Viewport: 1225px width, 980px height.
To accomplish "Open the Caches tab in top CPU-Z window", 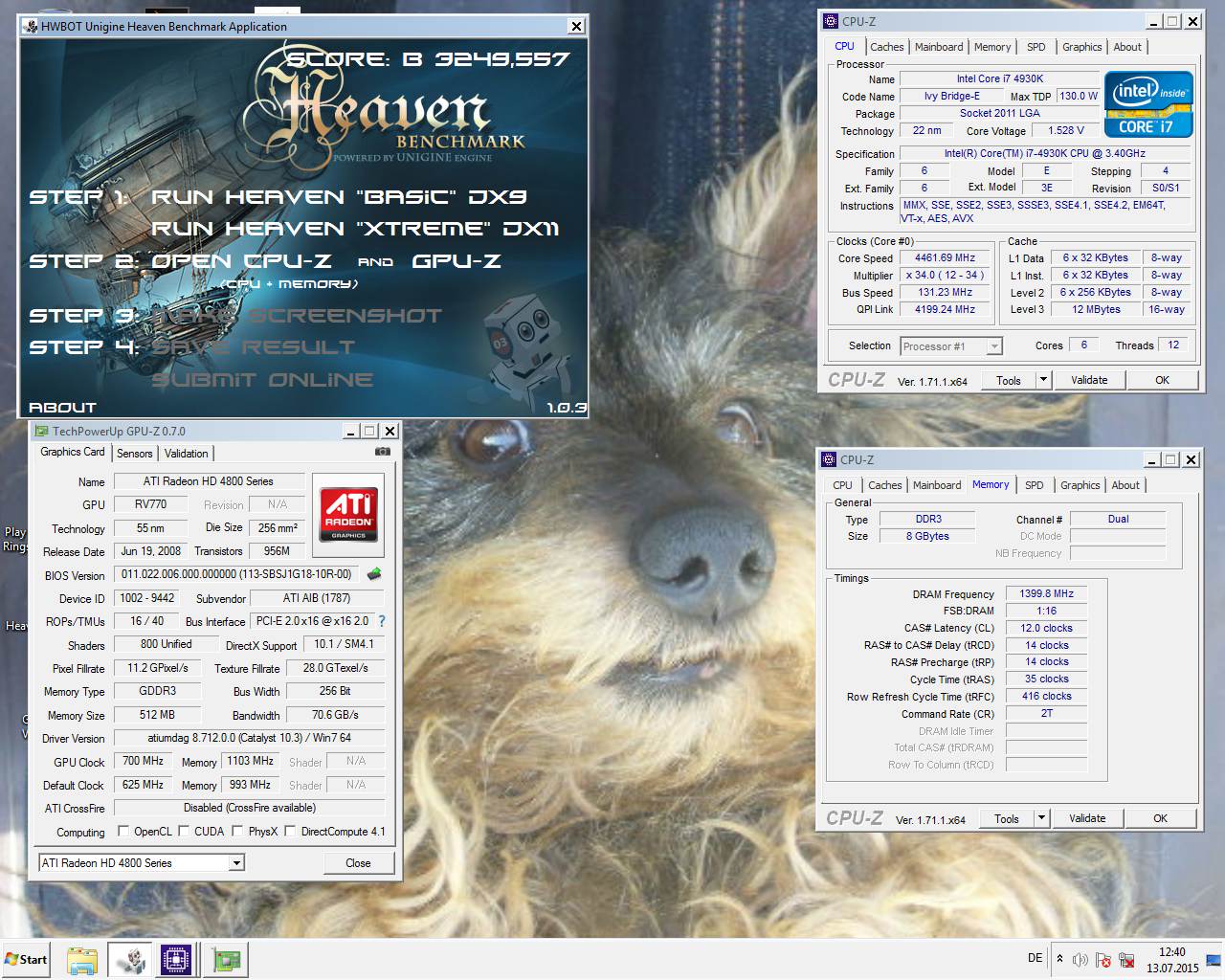I will click(887, 47).
